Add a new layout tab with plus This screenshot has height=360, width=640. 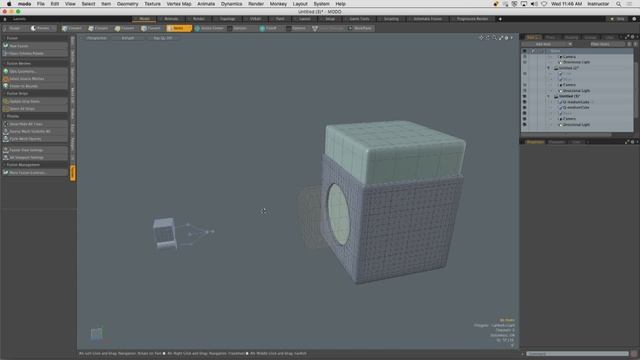(500, 19)
